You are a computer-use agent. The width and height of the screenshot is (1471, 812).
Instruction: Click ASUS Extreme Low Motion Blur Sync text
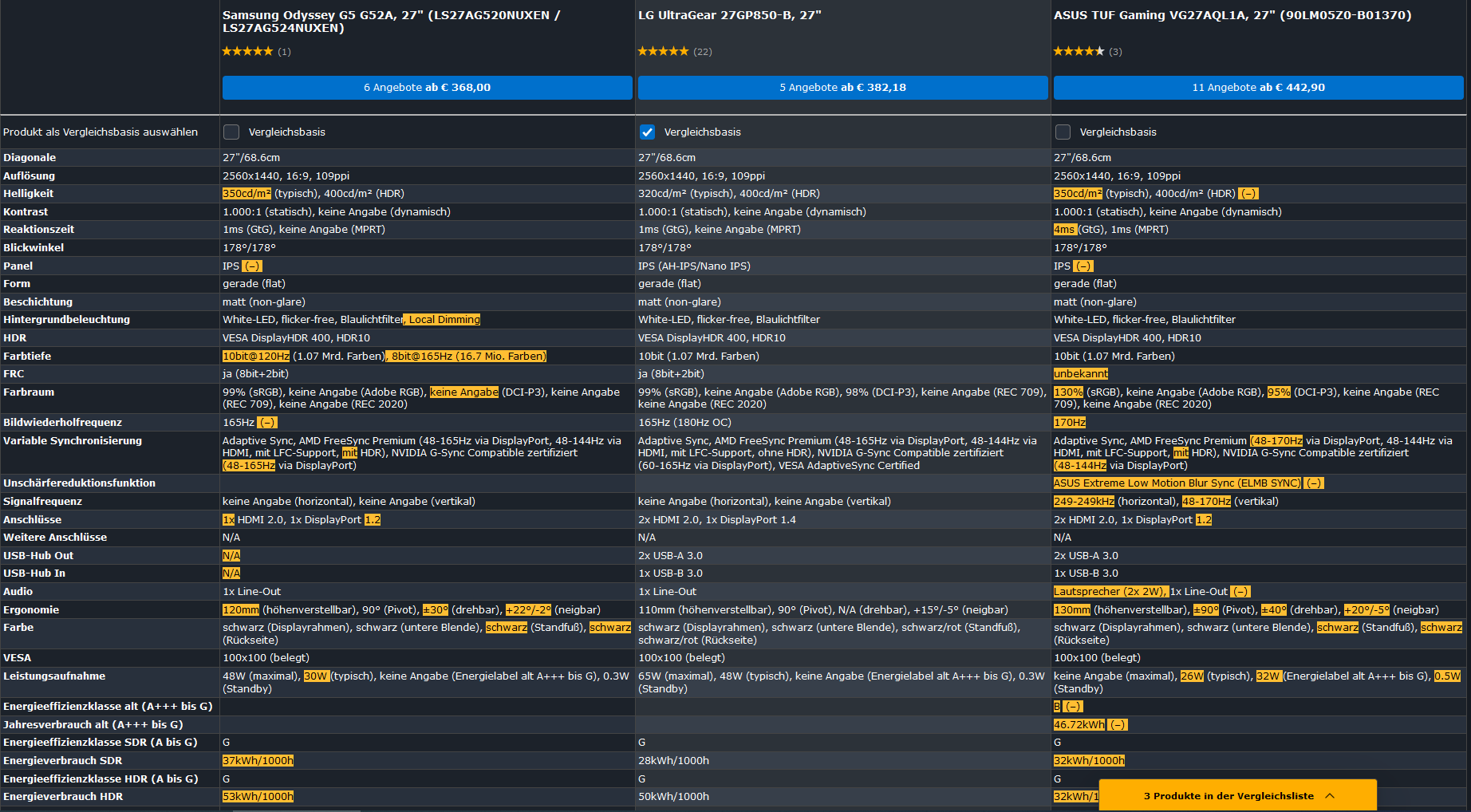point(1177,483)
